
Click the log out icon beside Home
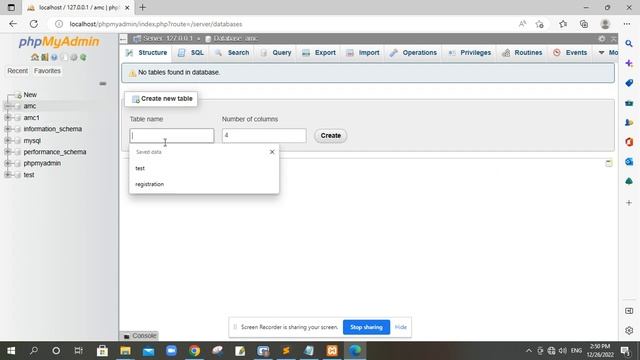point(44,58)
